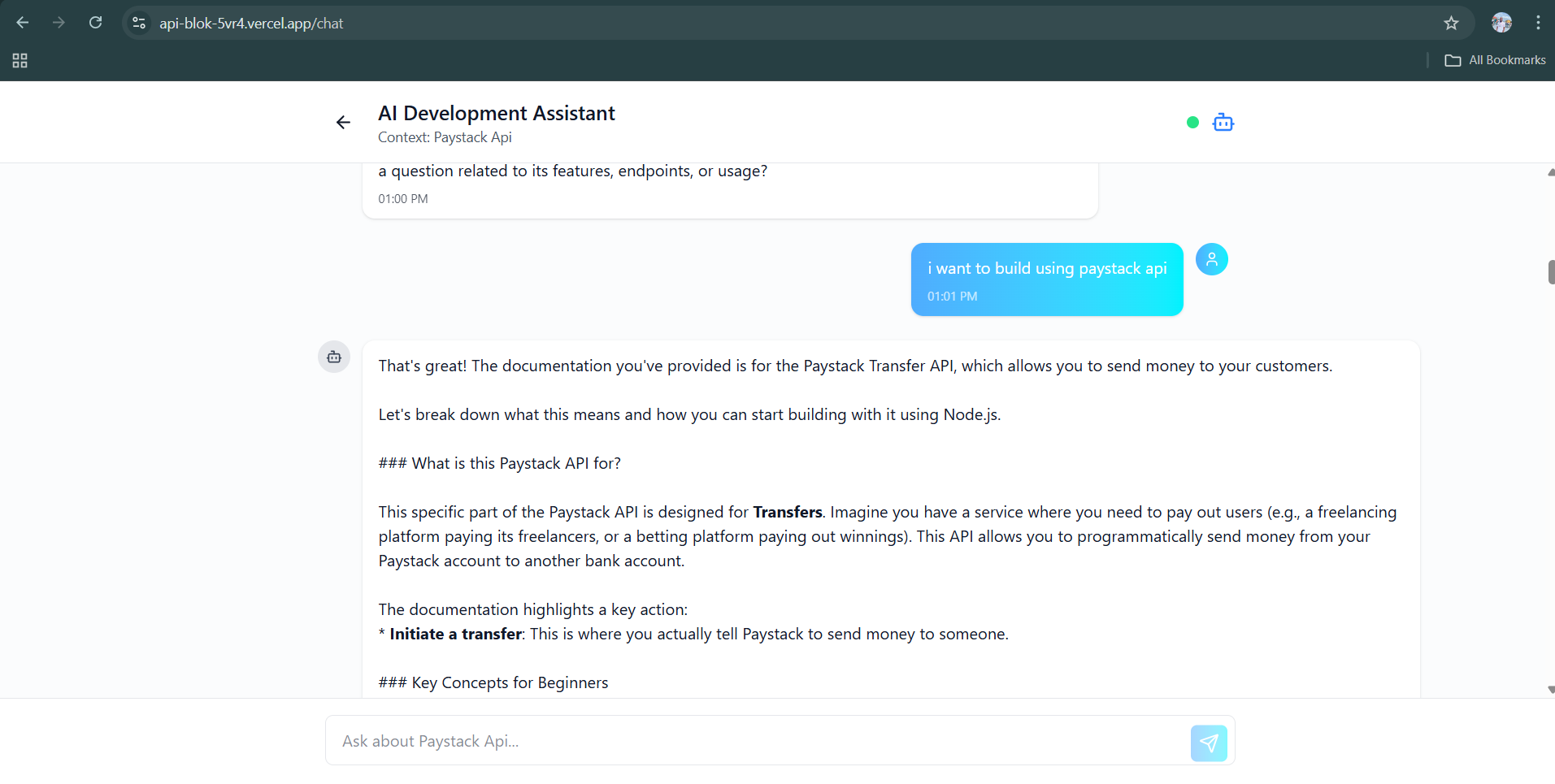Click the green online status dot
This screenshot has width=1555, height=784.
[x=1192, y=123]
